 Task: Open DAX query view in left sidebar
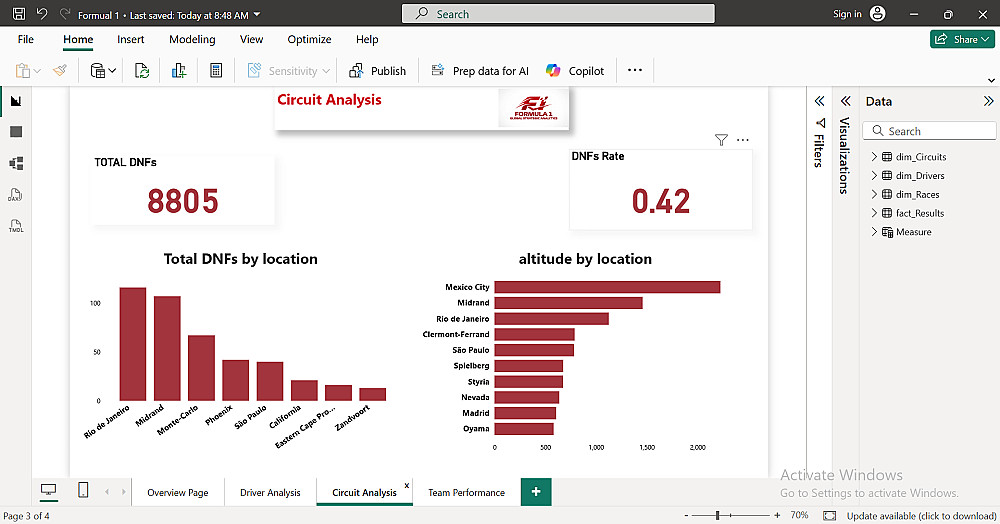pos(16,195)
